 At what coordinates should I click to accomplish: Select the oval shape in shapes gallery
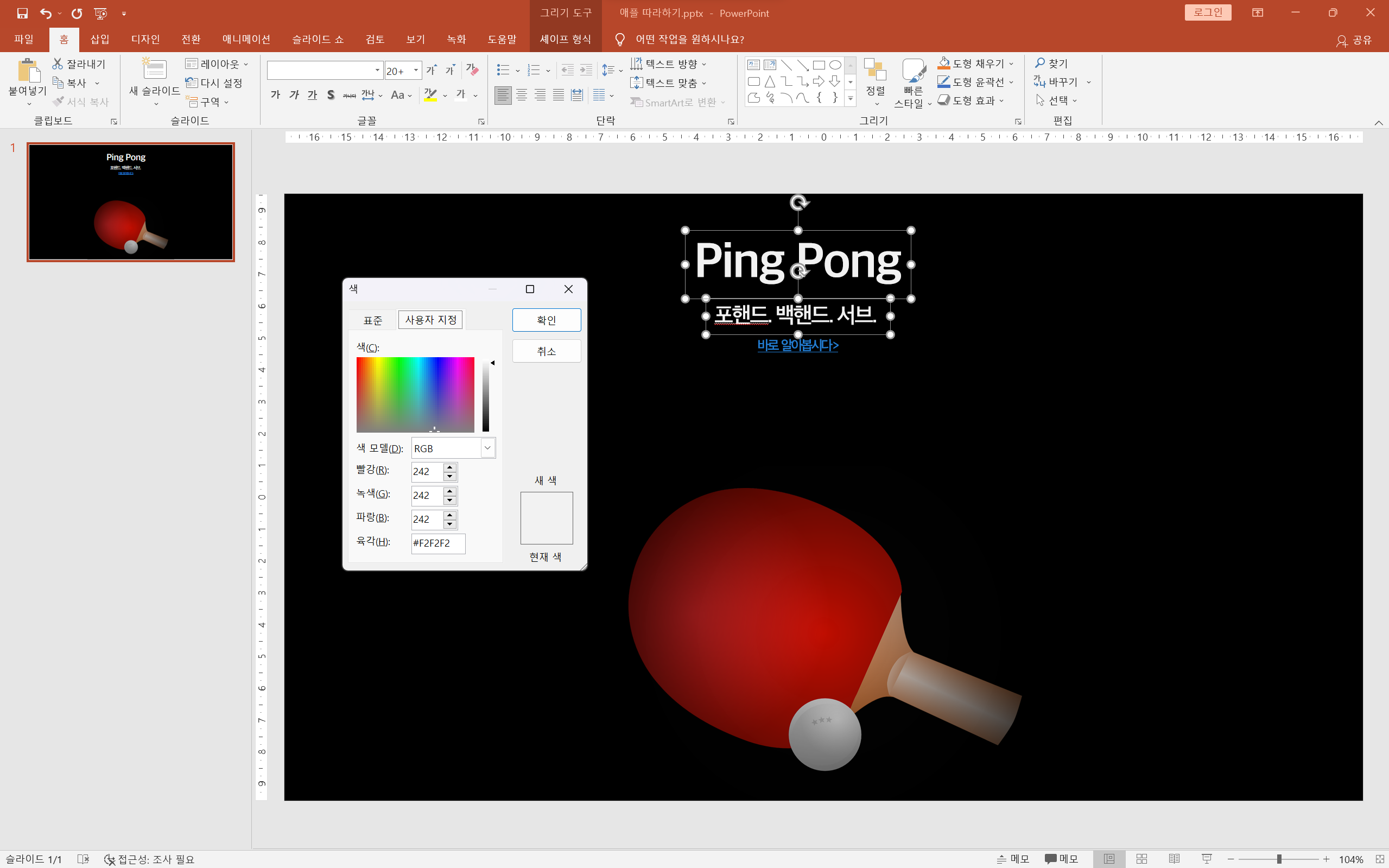[x=835, y=65]
